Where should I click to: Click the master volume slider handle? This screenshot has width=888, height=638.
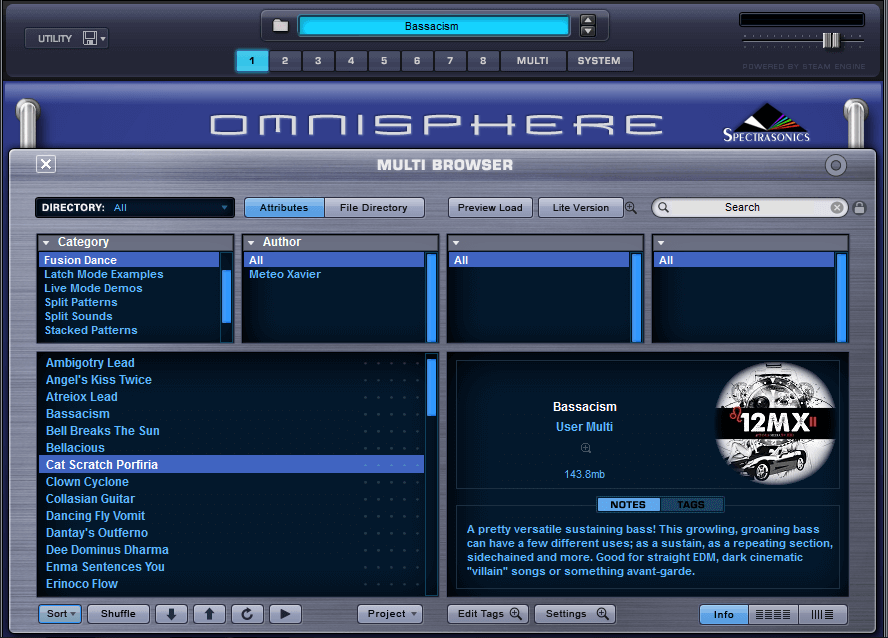click(x=831, y=41)
